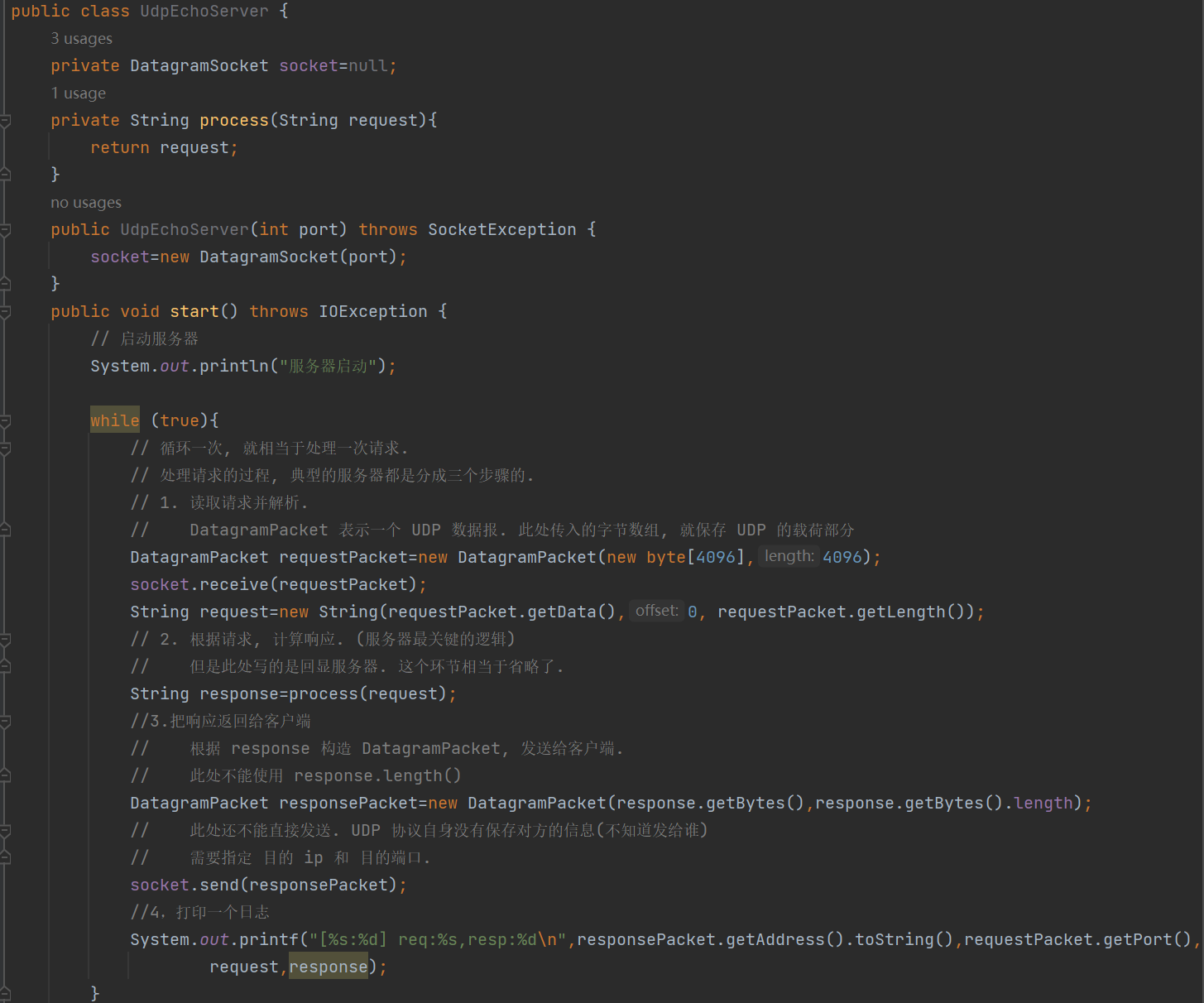Click 'send' in socket.send(responsePacket)
This screenshot has width=1204, height=1003.
[x=219, y=885]
